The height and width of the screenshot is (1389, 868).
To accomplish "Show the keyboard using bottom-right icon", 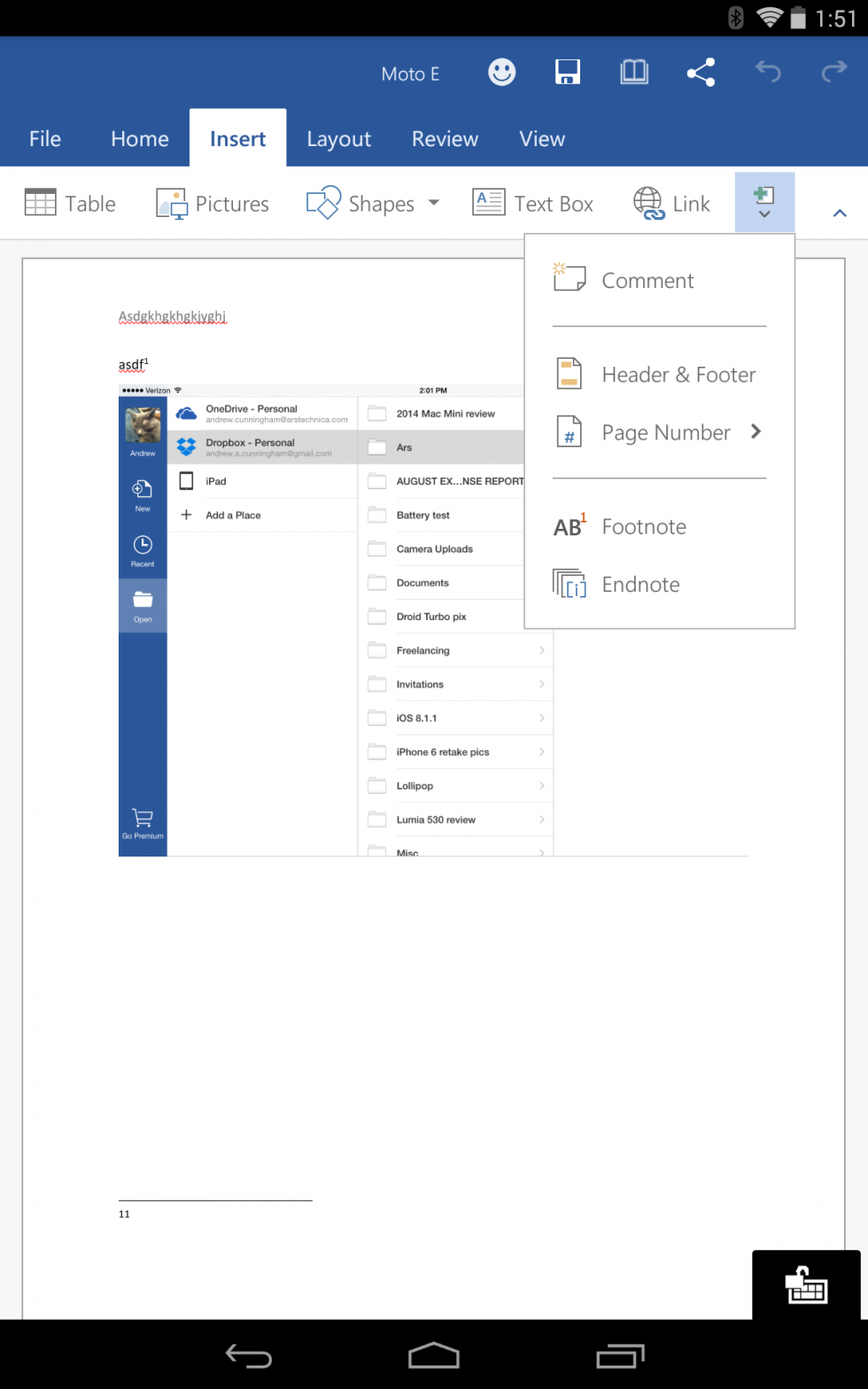I will point(806,1285).
